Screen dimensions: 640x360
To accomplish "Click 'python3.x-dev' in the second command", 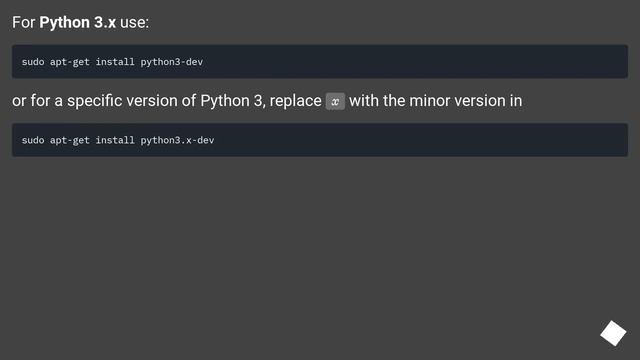I will point(177,140).
